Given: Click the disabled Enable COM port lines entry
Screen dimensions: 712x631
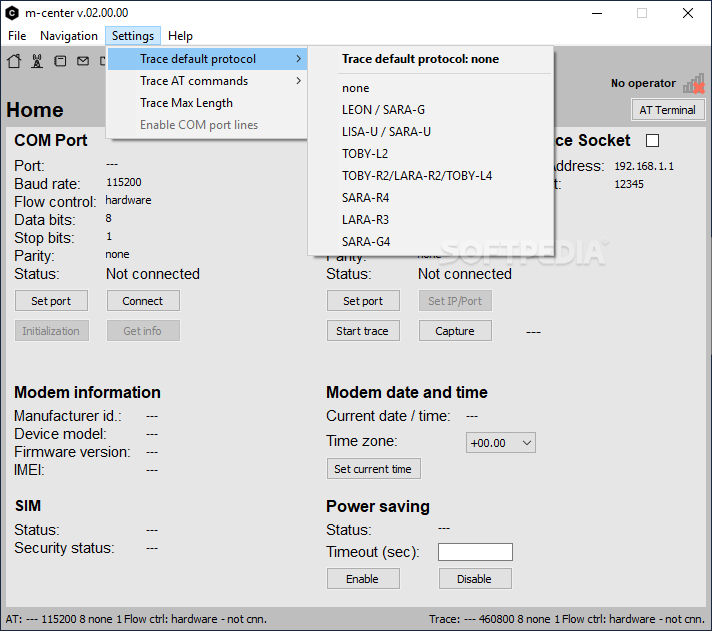Looking at the screenshot, I should click(x=207, y=125).
